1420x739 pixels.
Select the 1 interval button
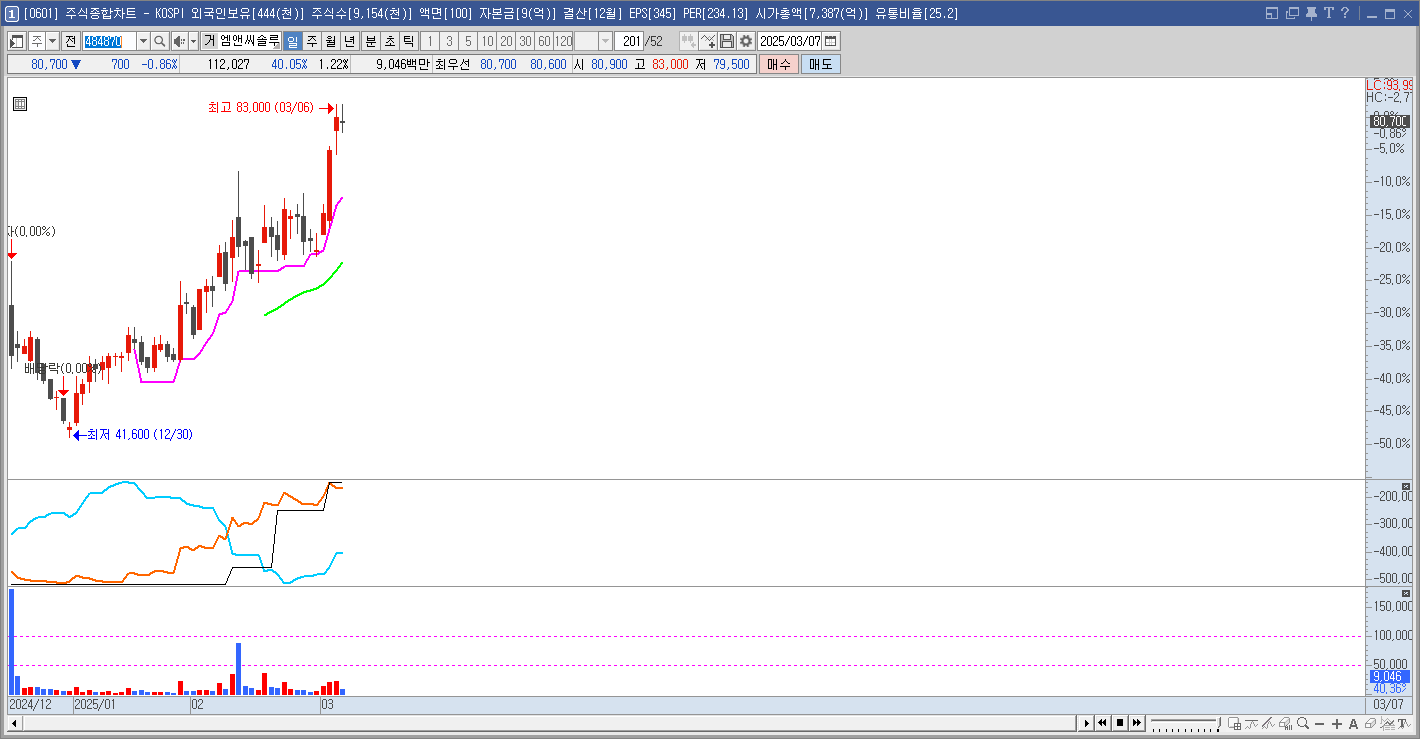(x=430, y=41)
